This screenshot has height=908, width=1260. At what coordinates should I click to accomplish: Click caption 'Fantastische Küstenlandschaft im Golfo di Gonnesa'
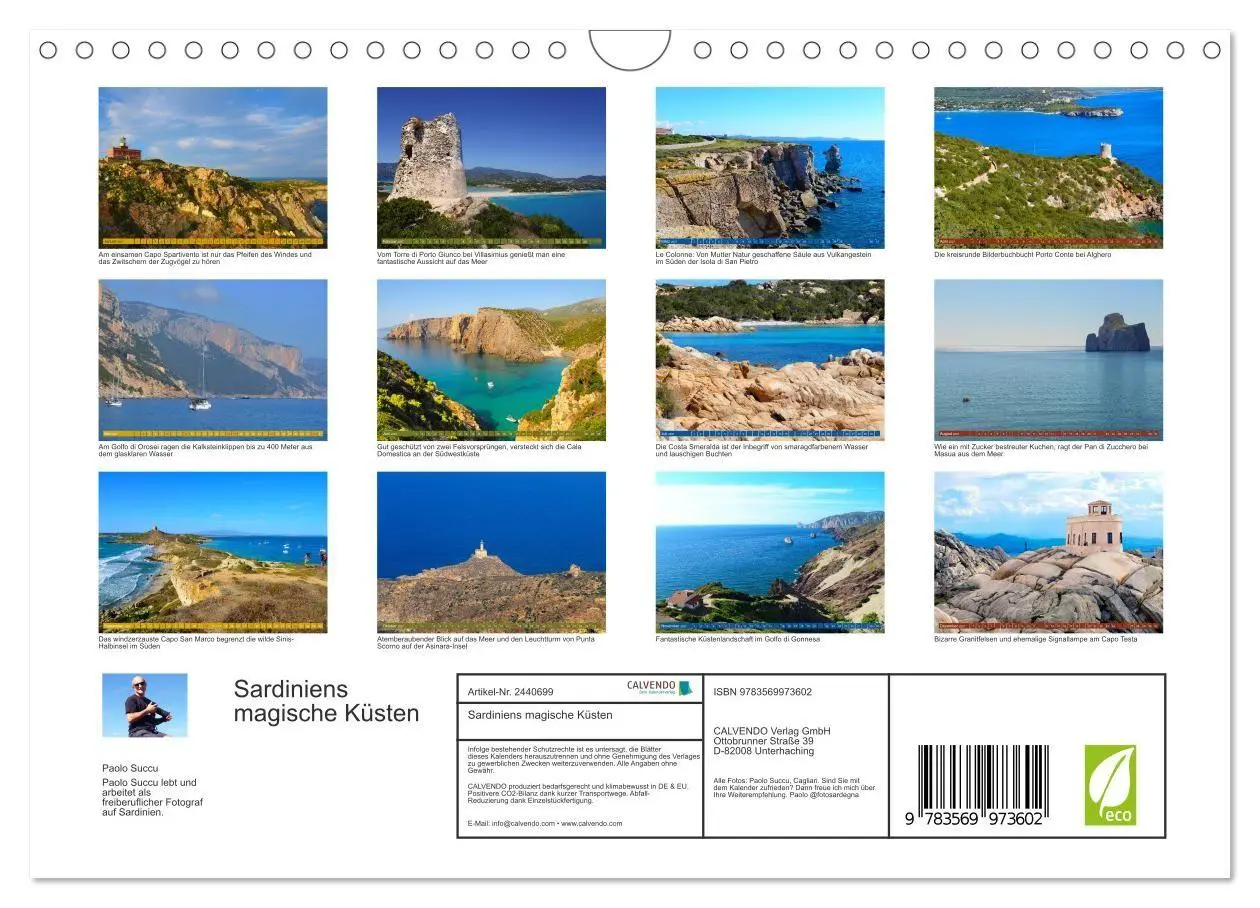738,640
